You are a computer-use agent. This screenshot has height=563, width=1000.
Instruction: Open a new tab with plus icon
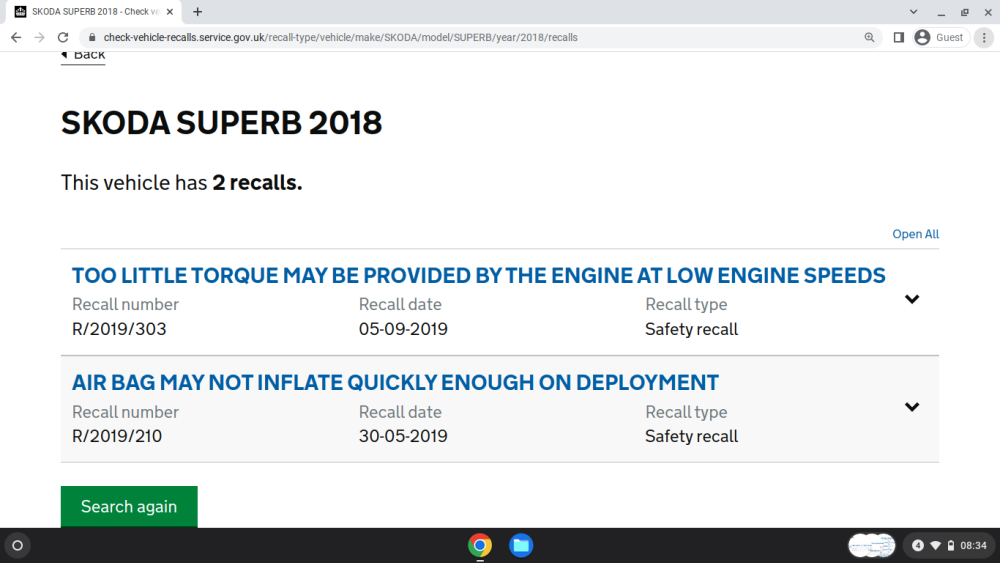click(x=198, y=11)
